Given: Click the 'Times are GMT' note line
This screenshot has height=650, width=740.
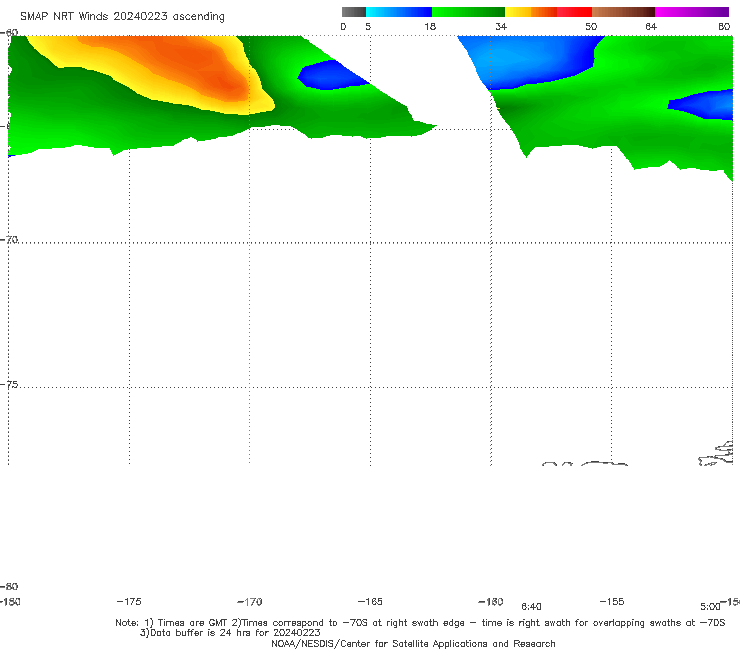Looking at the screenshot, I should click(420, 623).
